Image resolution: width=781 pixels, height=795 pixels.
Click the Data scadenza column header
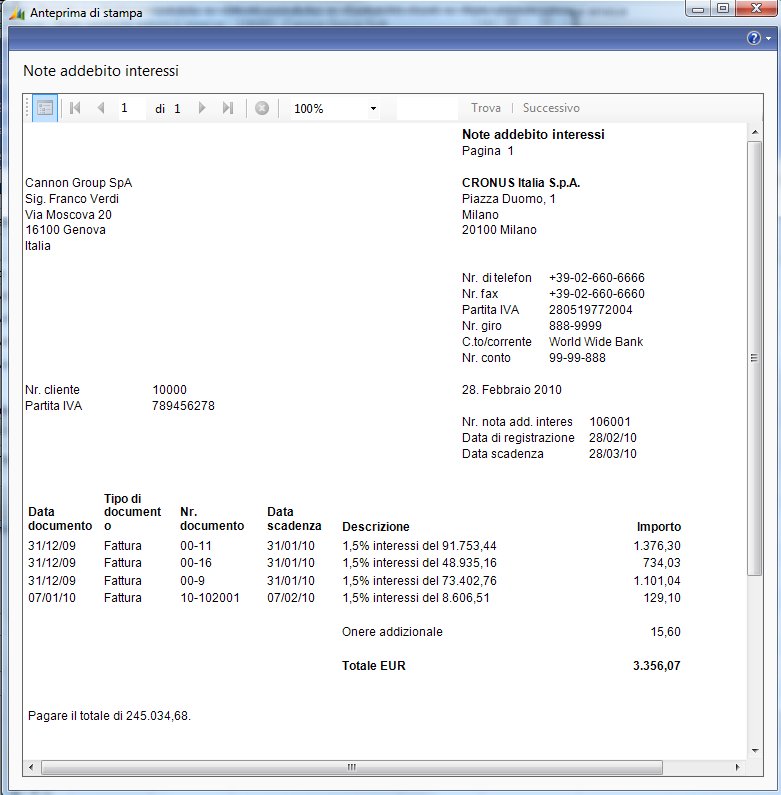294,519
